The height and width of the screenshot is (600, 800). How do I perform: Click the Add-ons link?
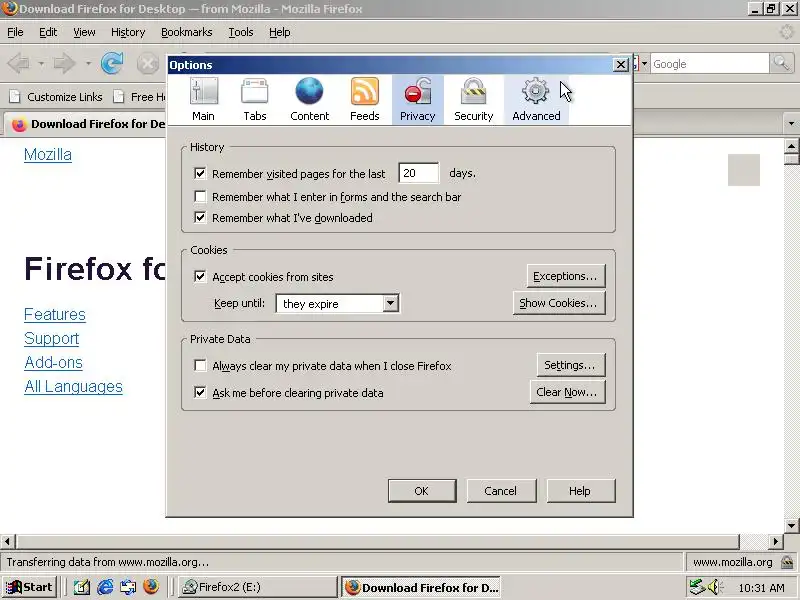pyautogui.click(x=53, y=362)
